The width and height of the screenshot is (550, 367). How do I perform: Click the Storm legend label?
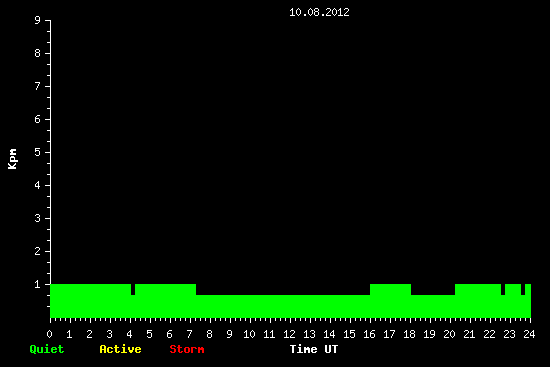click(x=187, y=349)
